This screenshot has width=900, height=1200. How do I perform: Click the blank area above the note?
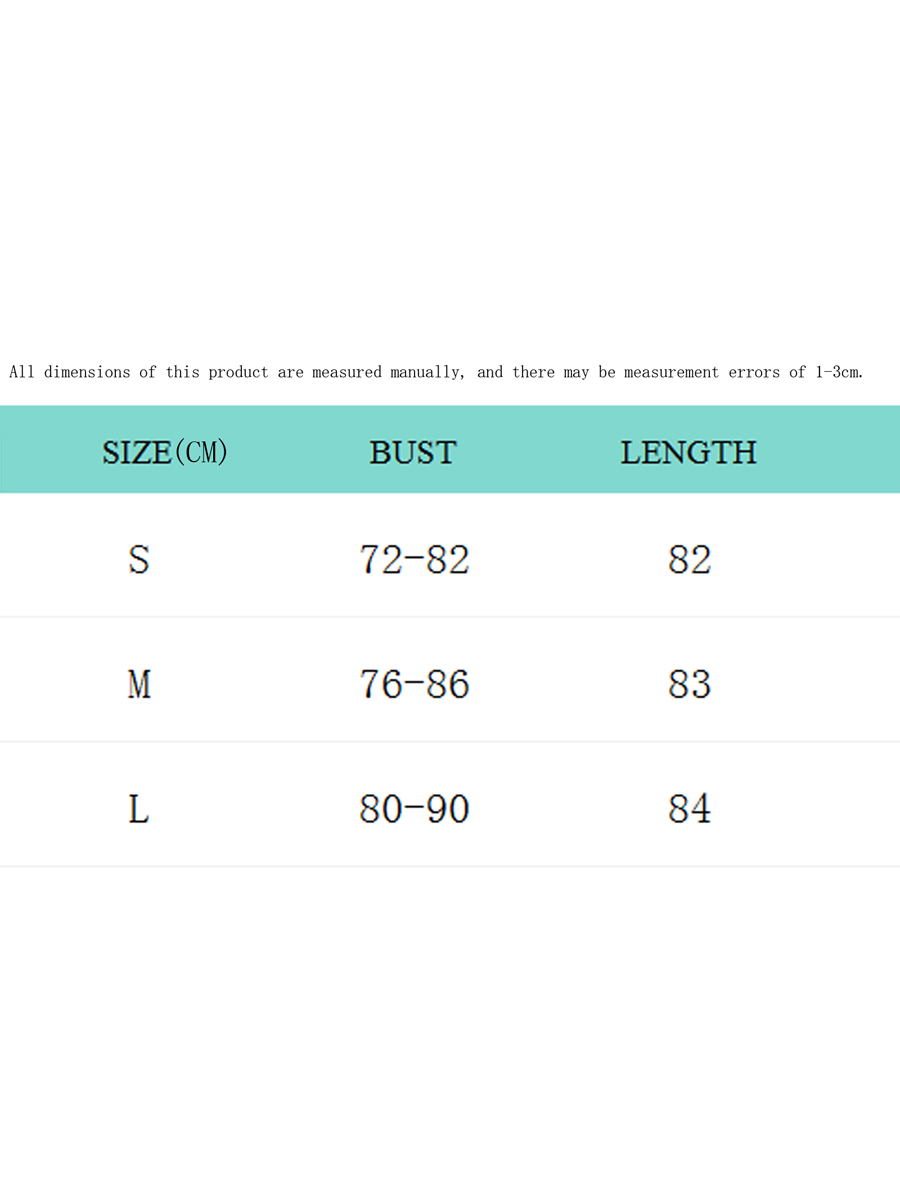point(450,180)
